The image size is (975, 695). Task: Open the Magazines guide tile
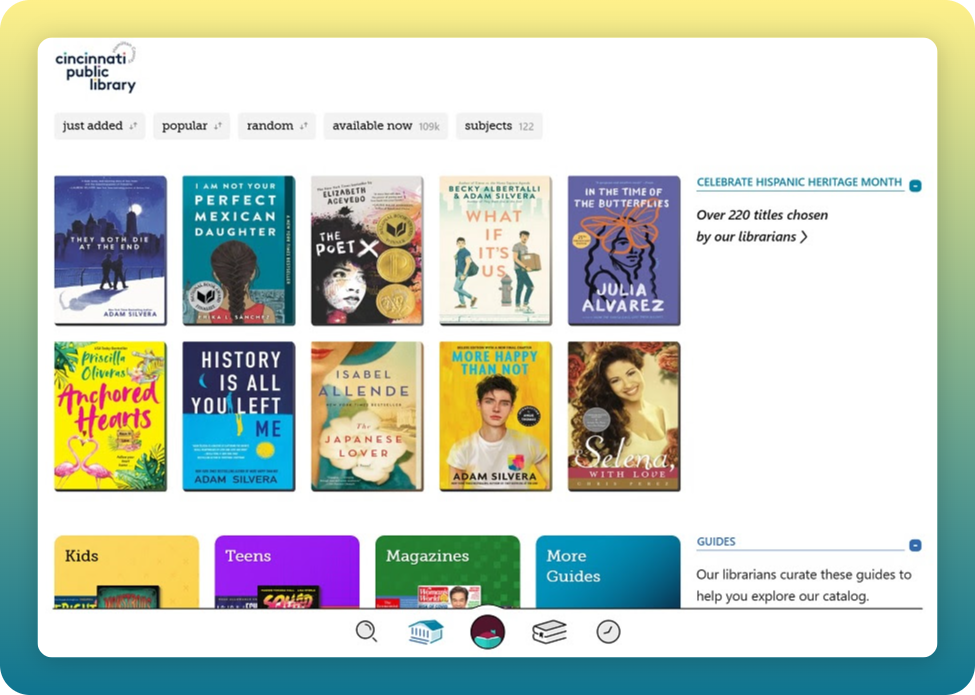[x=447, y=572]
